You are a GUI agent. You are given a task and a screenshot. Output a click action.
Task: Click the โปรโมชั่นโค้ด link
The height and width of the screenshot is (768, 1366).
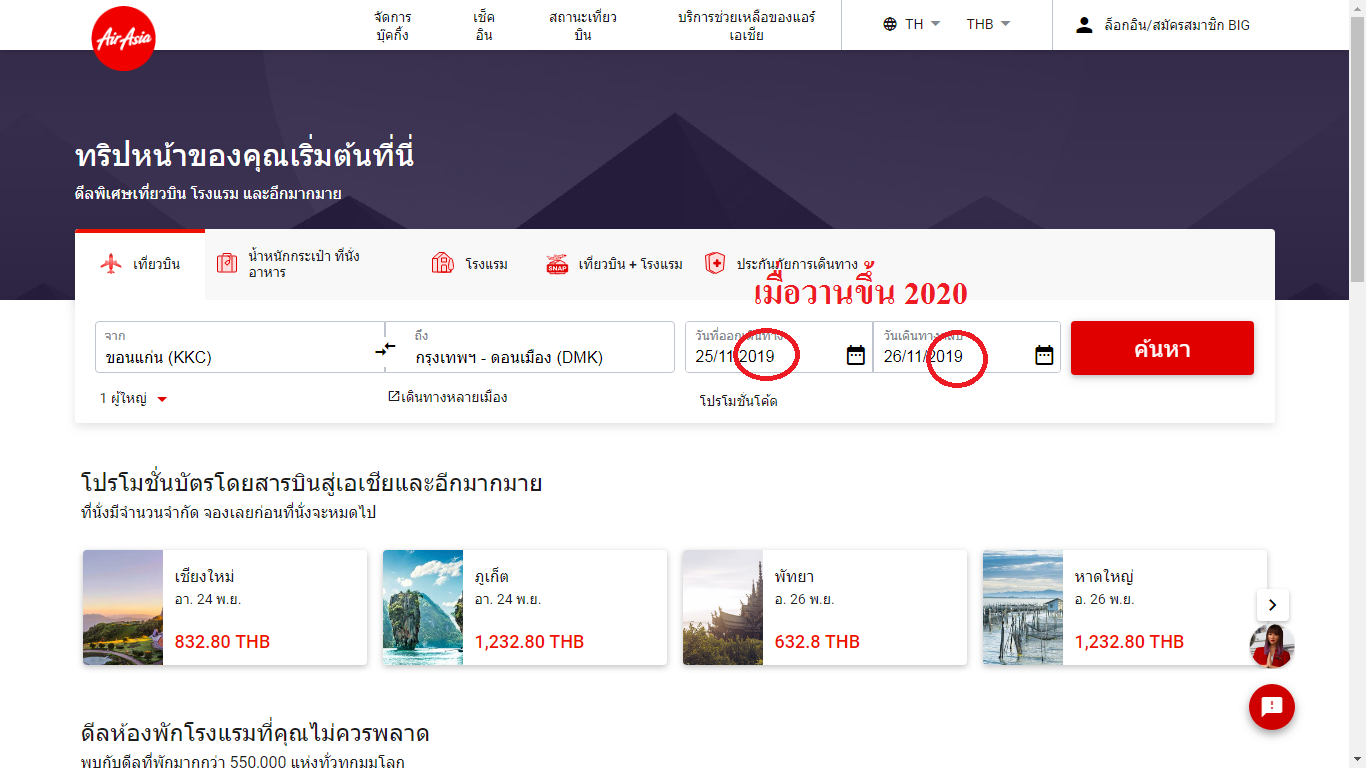click(738, 401)
